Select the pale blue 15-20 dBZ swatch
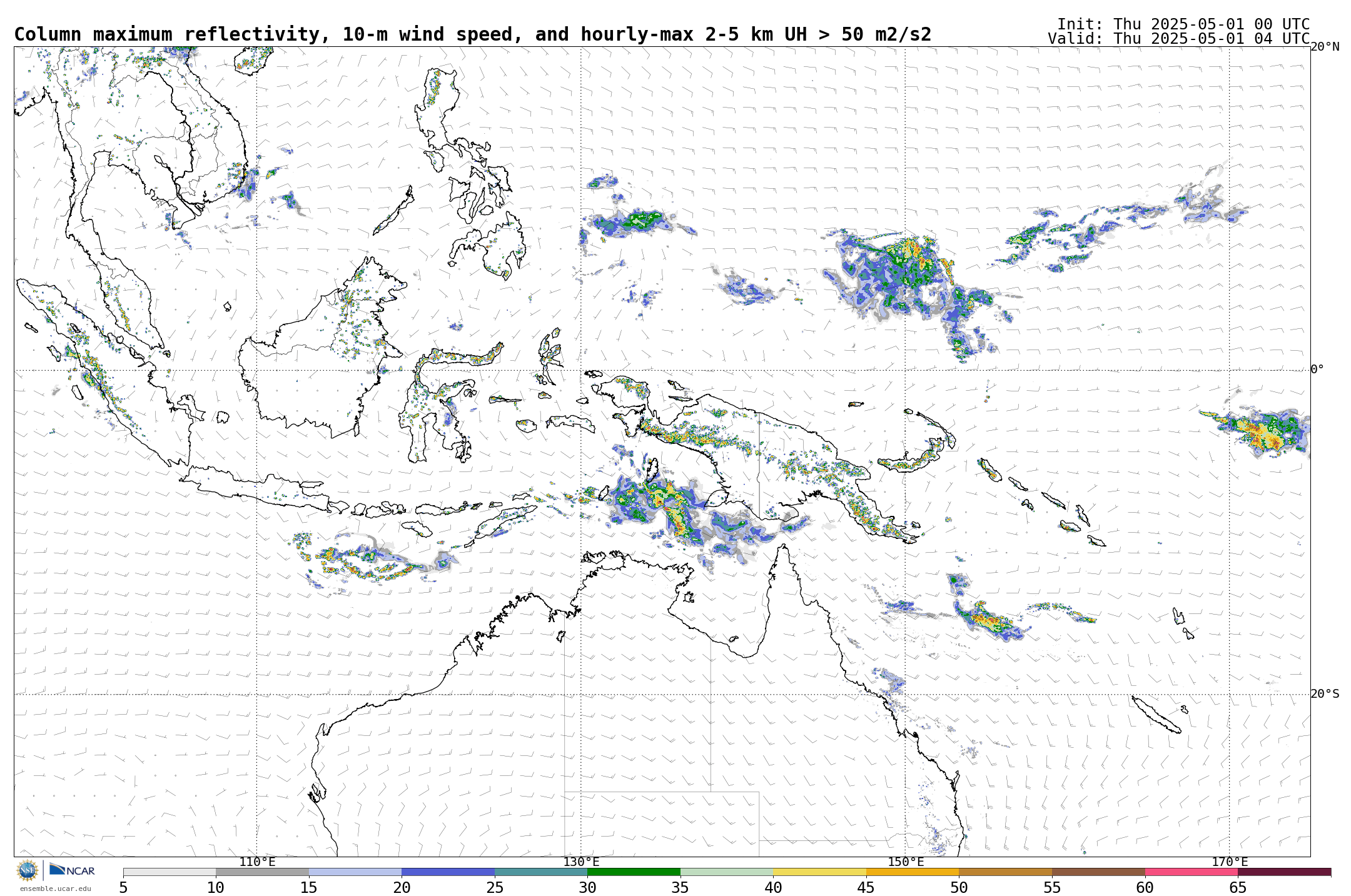 click(355, 872)
